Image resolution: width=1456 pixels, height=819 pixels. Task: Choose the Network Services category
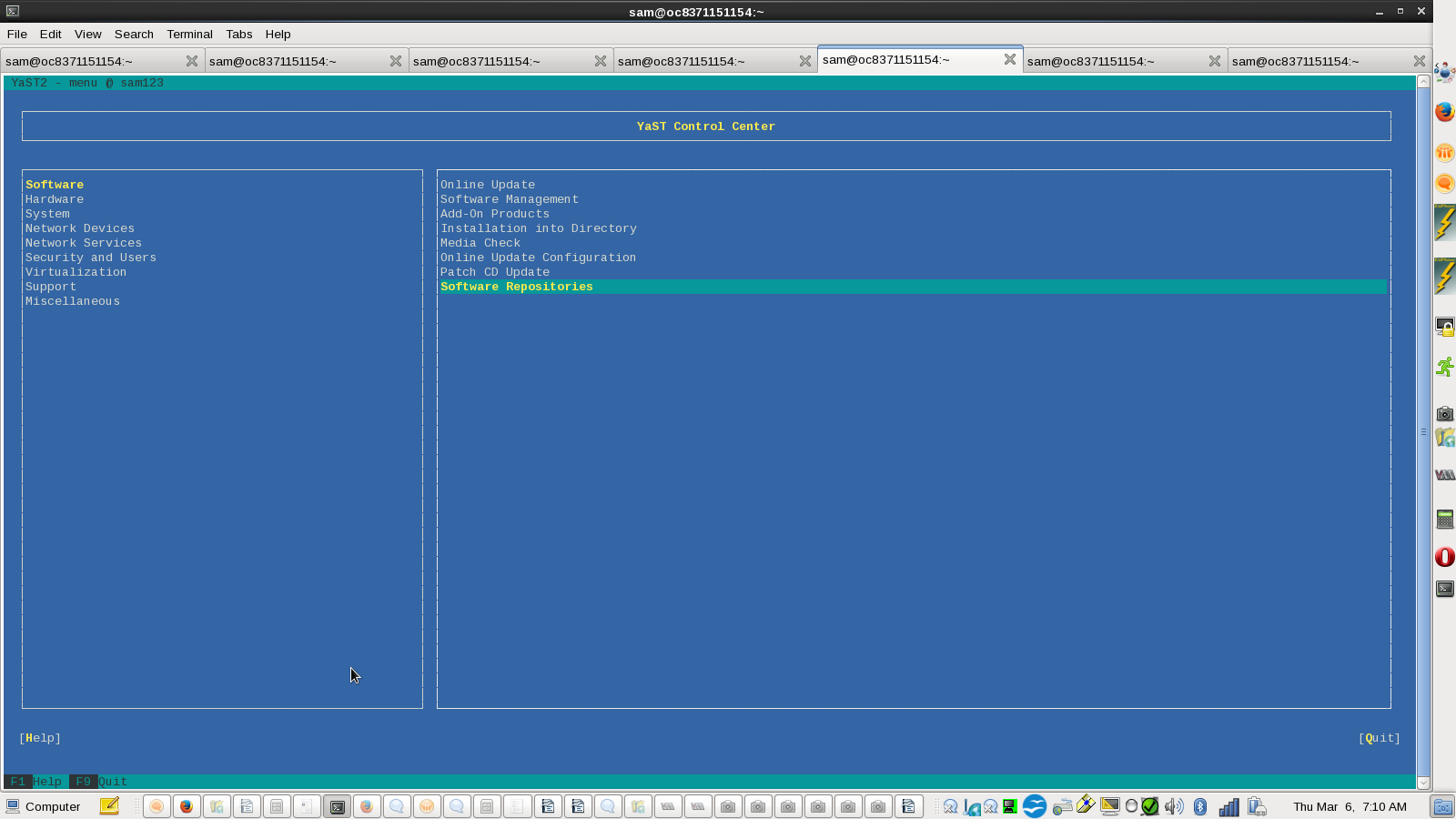click(84, 243)
